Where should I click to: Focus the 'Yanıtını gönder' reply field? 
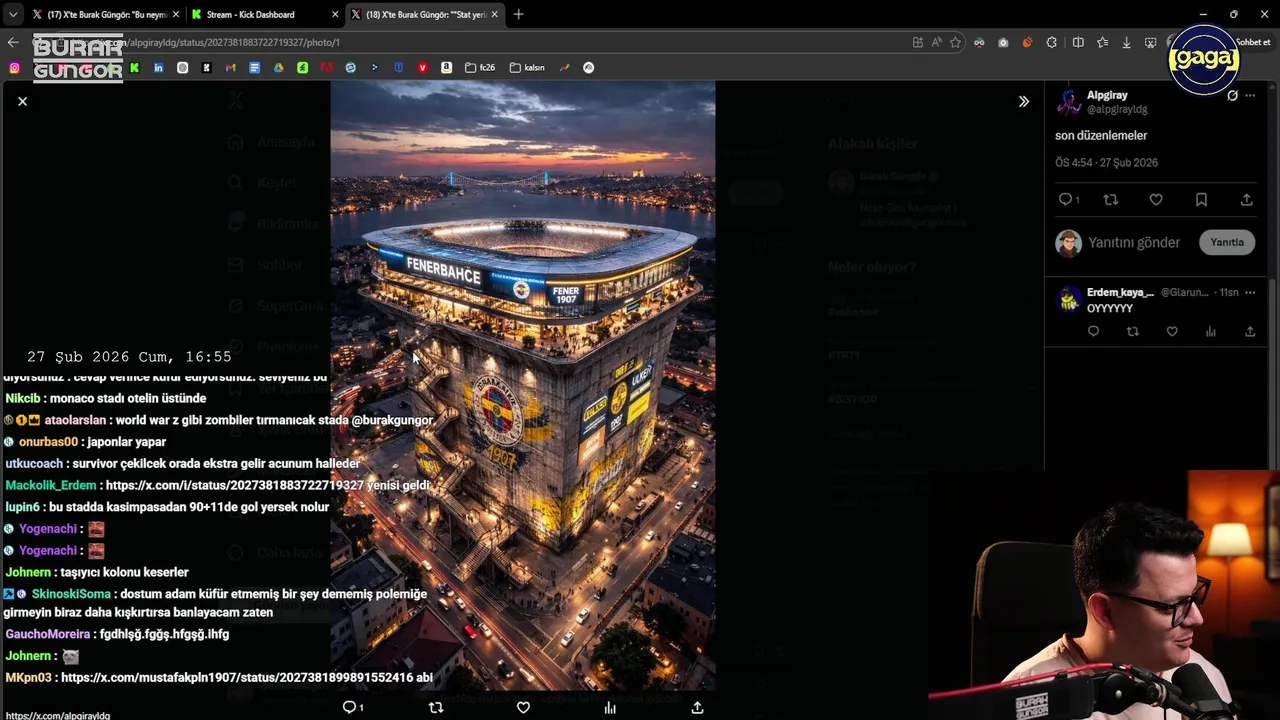[1134, 242]
